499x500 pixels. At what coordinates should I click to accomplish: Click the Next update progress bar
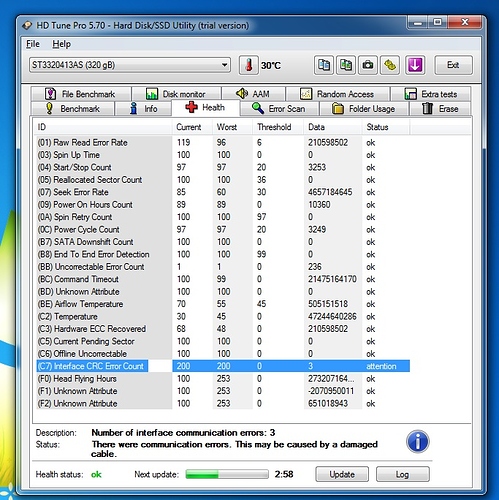227,474
